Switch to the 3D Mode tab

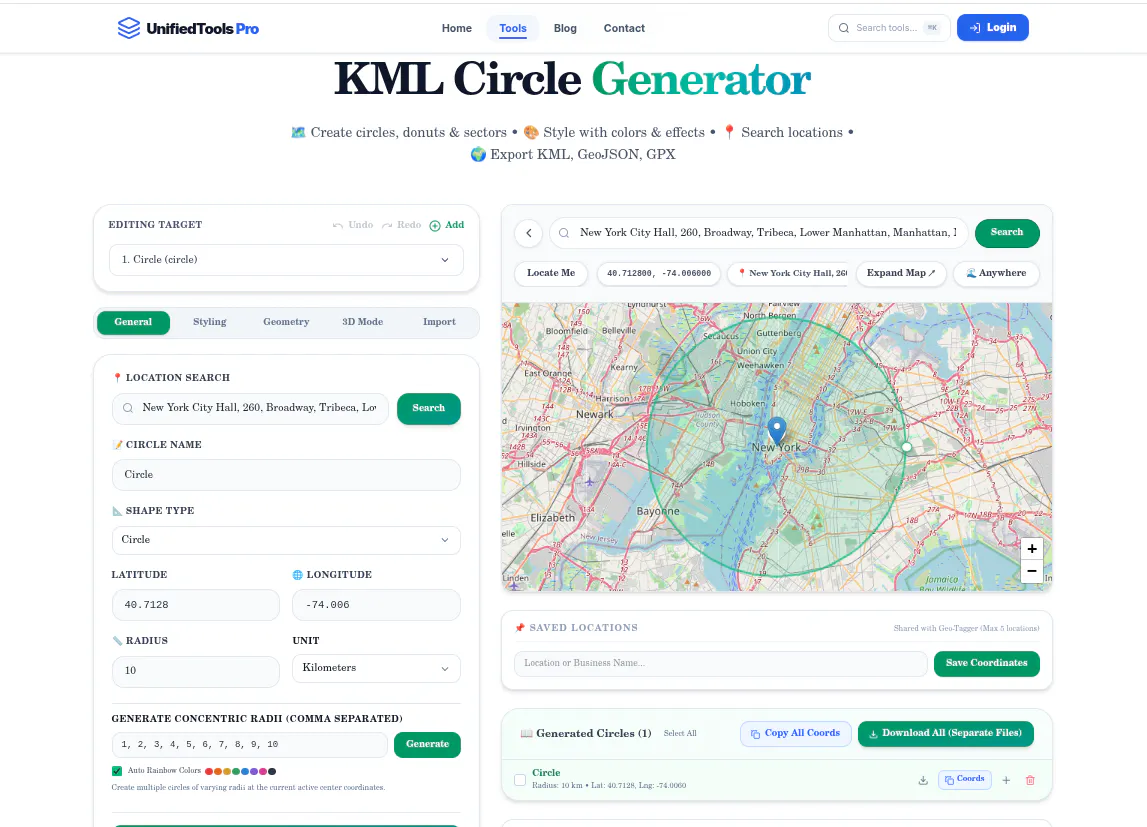point(363,322)
